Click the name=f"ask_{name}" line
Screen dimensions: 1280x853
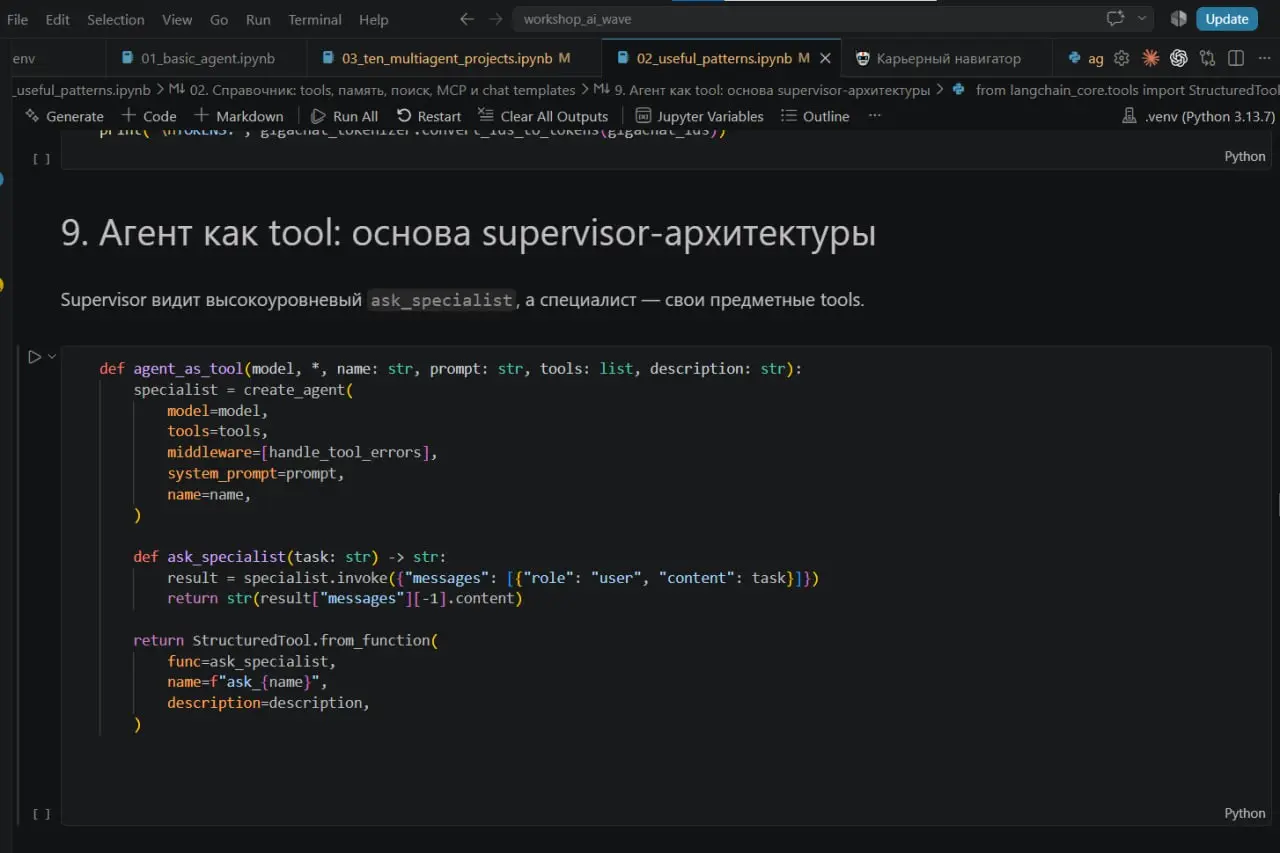(x=248, y=682)
